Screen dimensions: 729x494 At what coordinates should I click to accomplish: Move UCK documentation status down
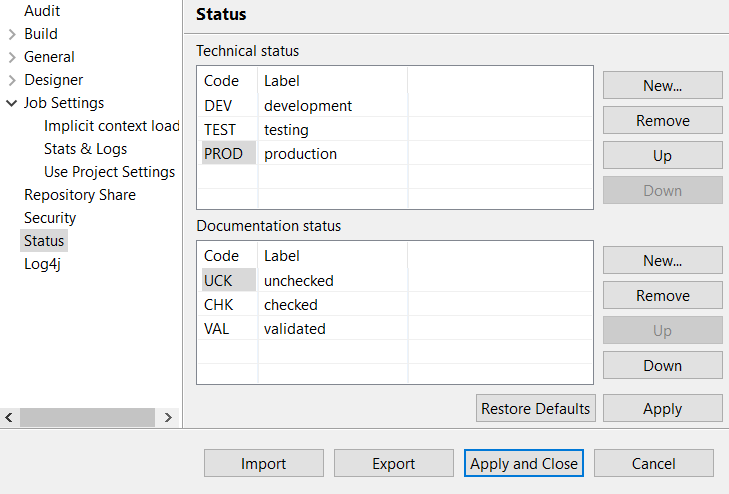click(x=662, y=366)
